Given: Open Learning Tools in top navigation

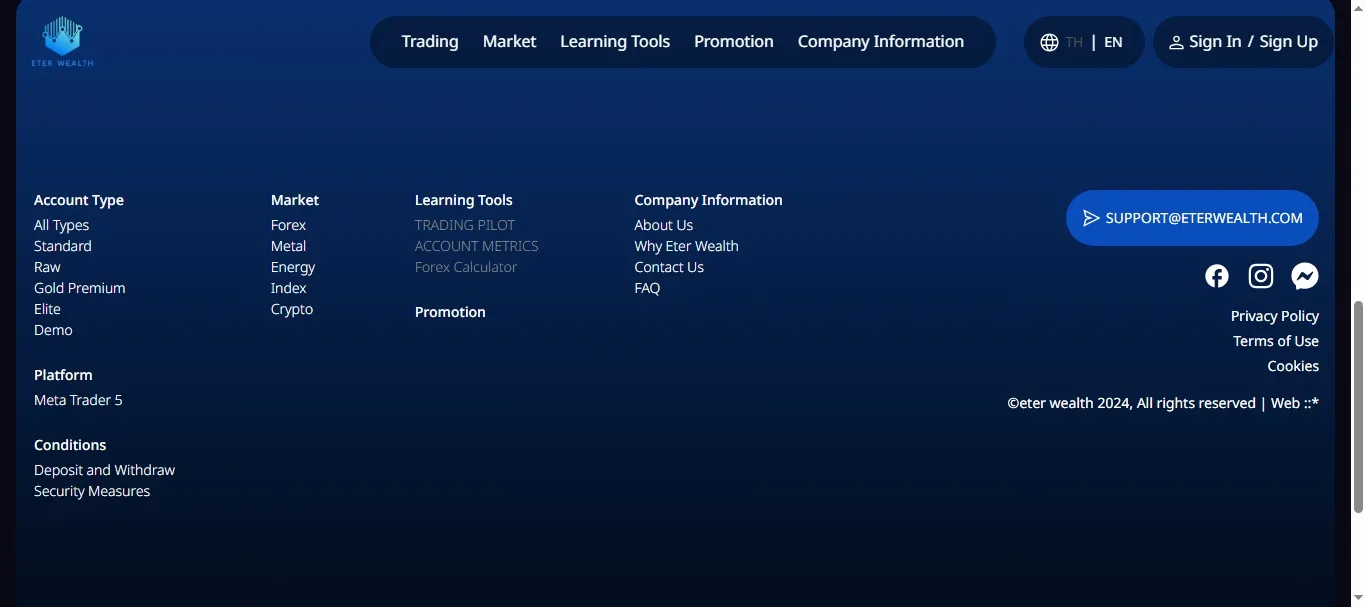Looking at the screenshot, I should (615, 42).
